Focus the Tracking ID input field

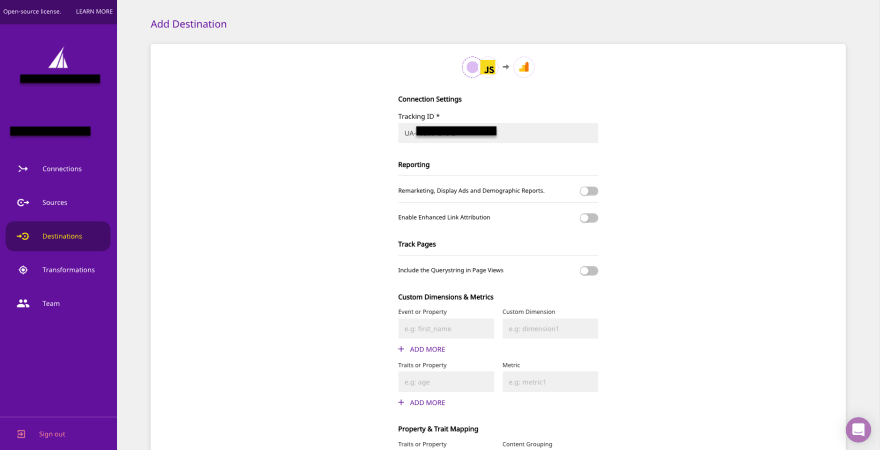[498, 133]
